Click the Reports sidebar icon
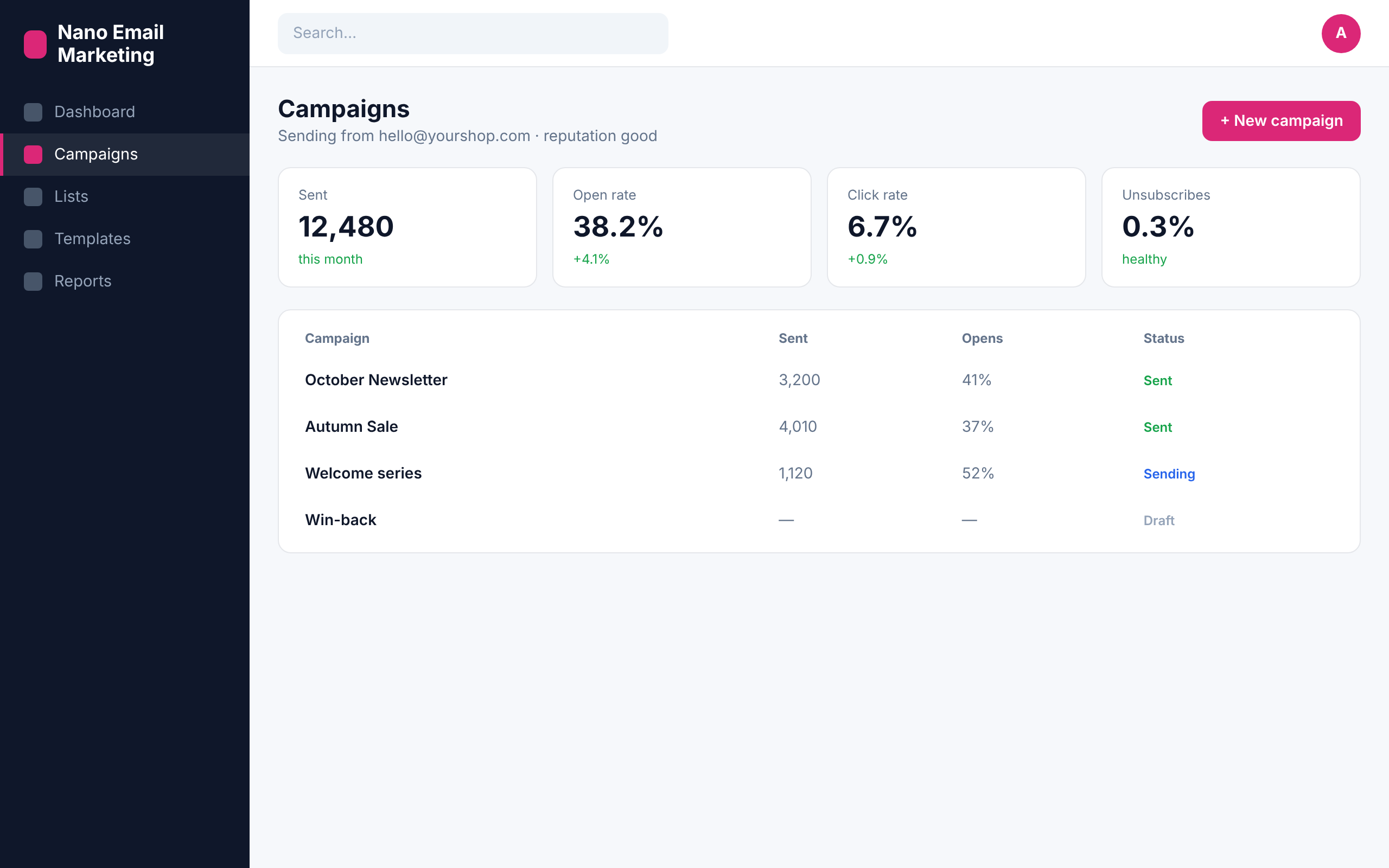Viewport: 1389px width, 868px height. click(x=33, y=282)
